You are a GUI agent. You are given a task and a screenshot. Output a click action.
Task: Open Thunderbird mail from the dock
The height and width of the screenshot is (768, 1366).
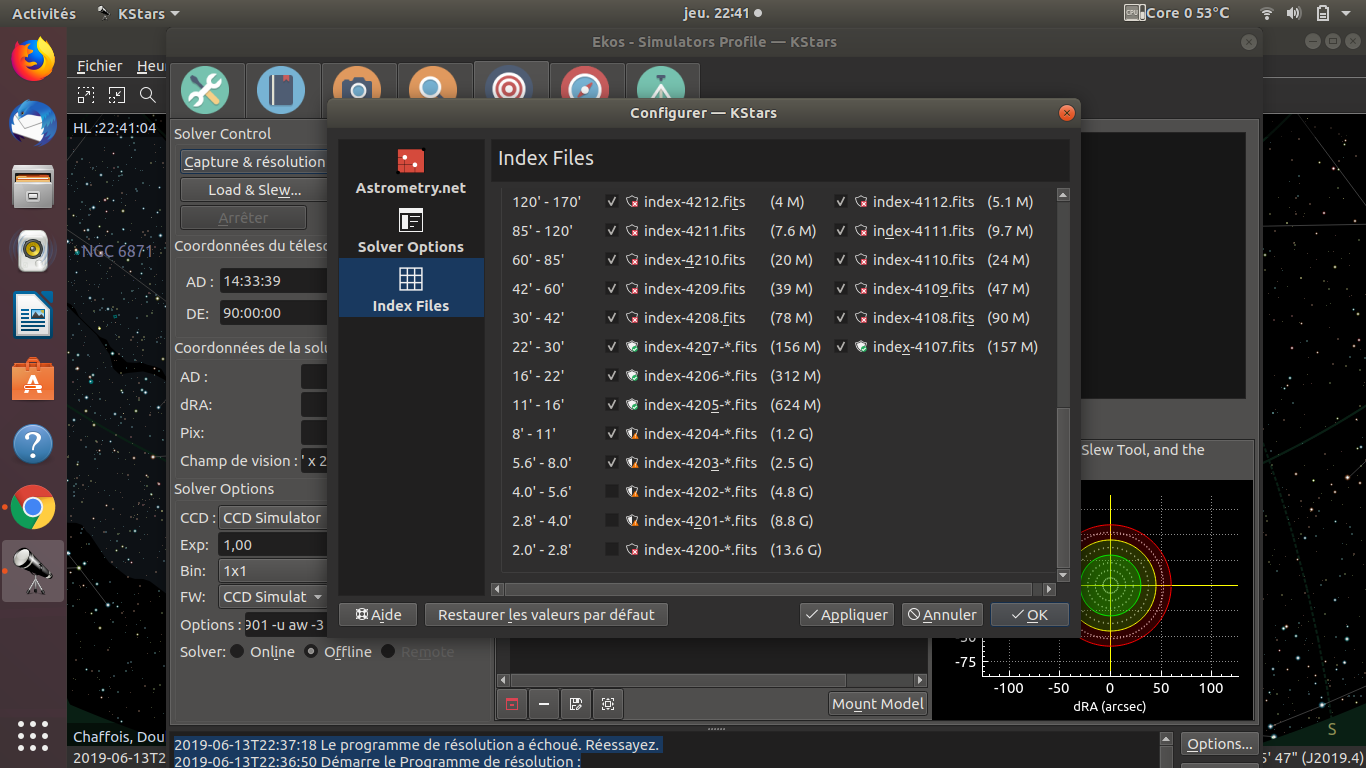coord(33,123)
